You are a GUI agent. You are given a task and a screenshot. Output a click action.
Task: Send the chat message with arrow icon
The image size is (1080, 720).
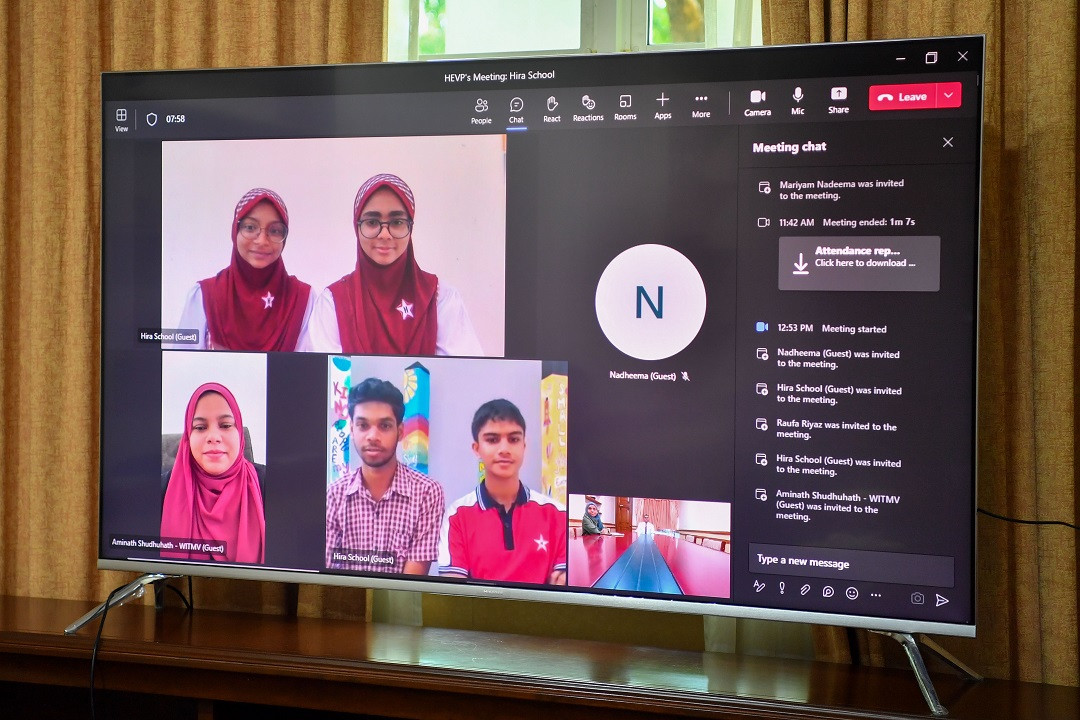(941, 600)
